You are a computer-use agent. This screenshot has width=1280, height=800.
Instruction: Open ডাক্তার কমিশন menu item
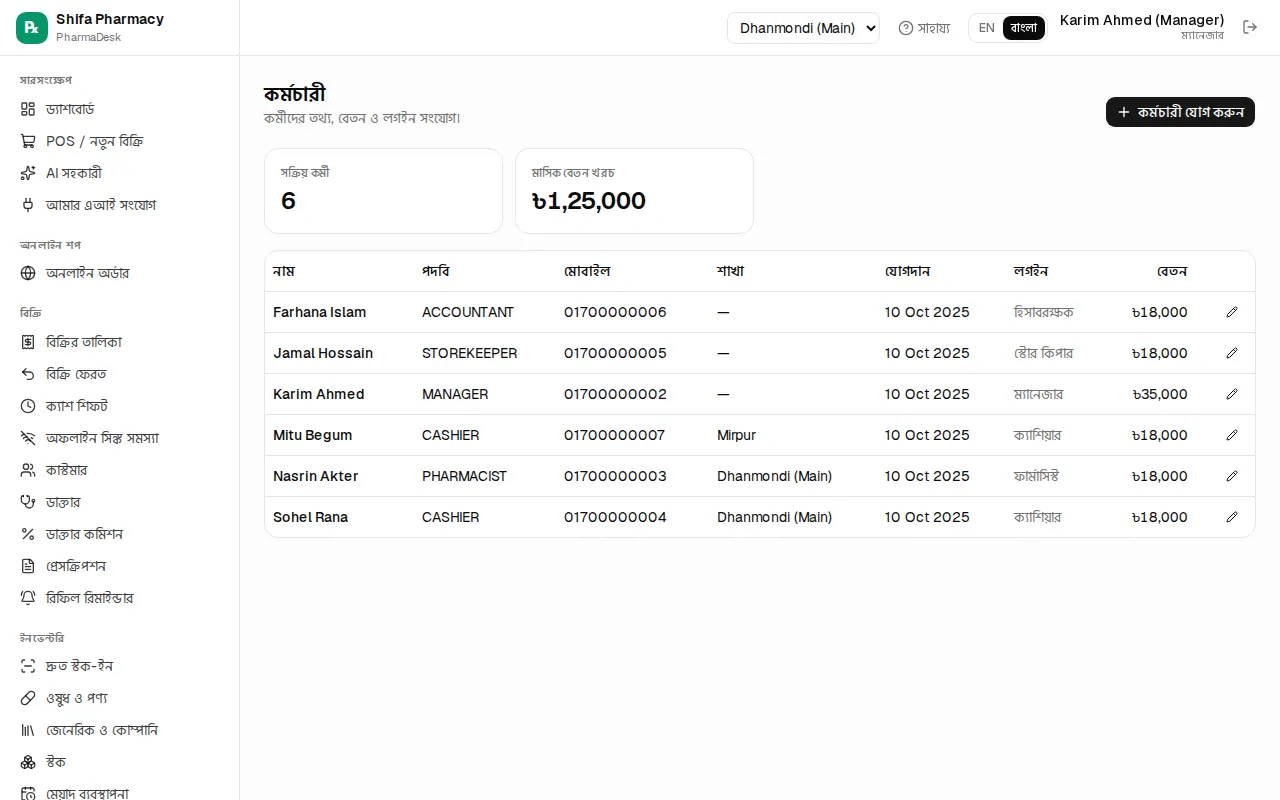coord(120,534)
